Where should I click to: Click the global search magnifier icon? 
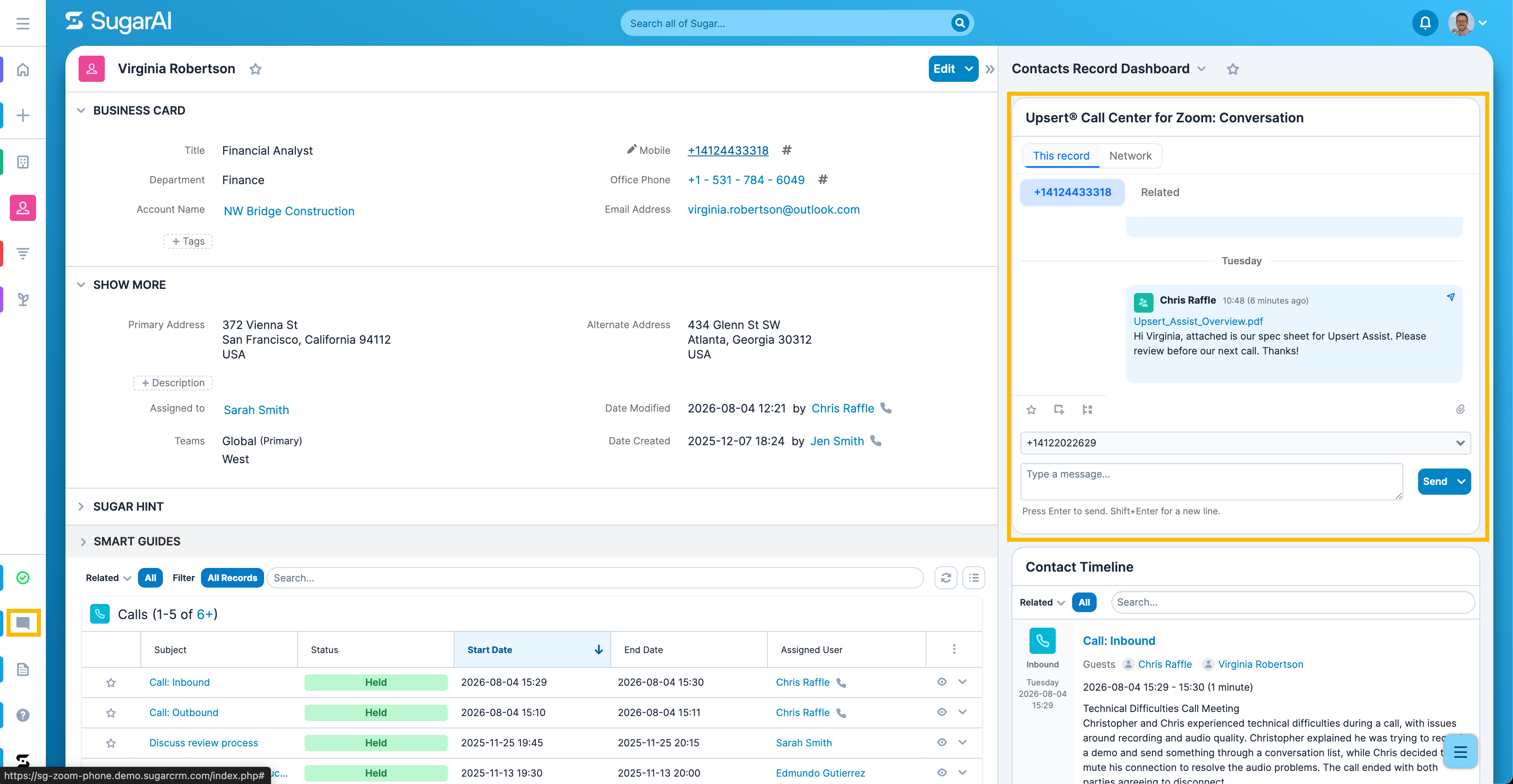[x=960, y=23]
